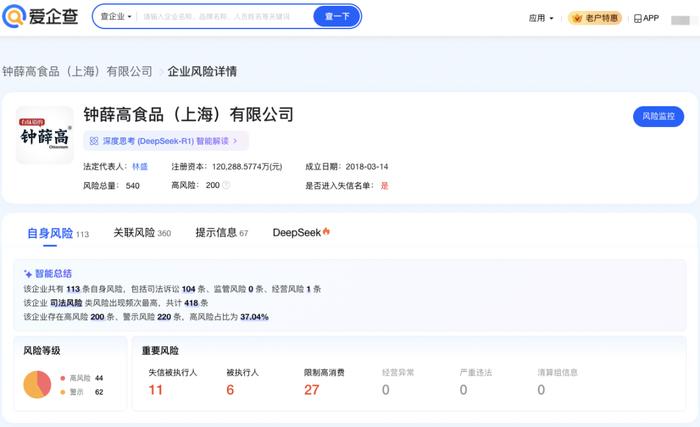Click the 高风险 44 legend item
Screen dimensions: 700x427
tap(82, 378)
